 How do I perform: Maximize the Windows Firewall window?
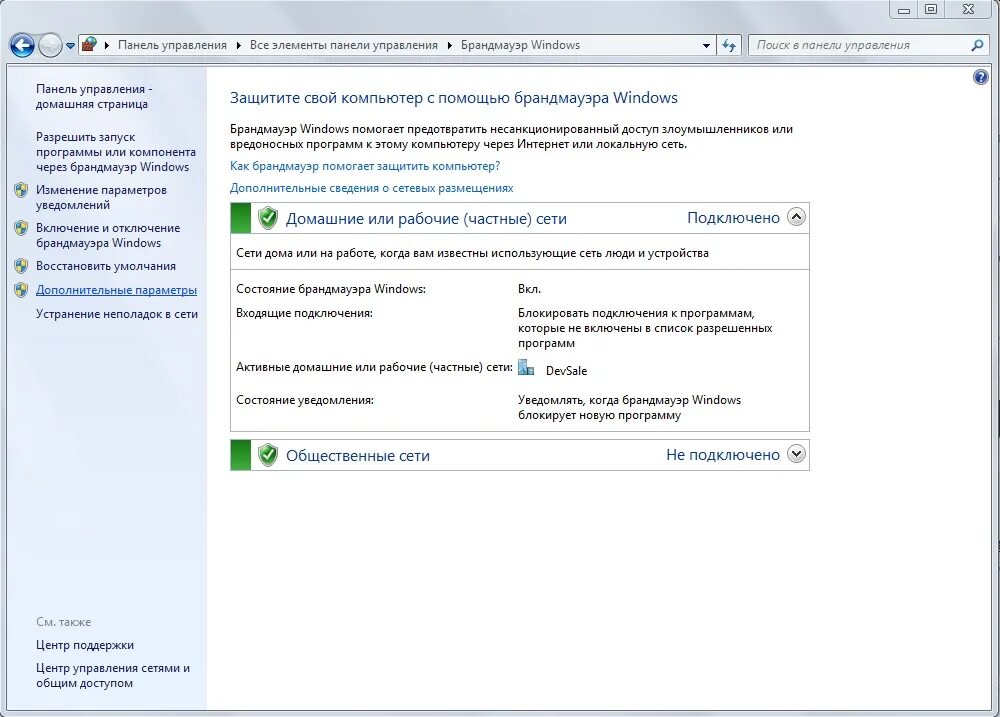[931, 9]
